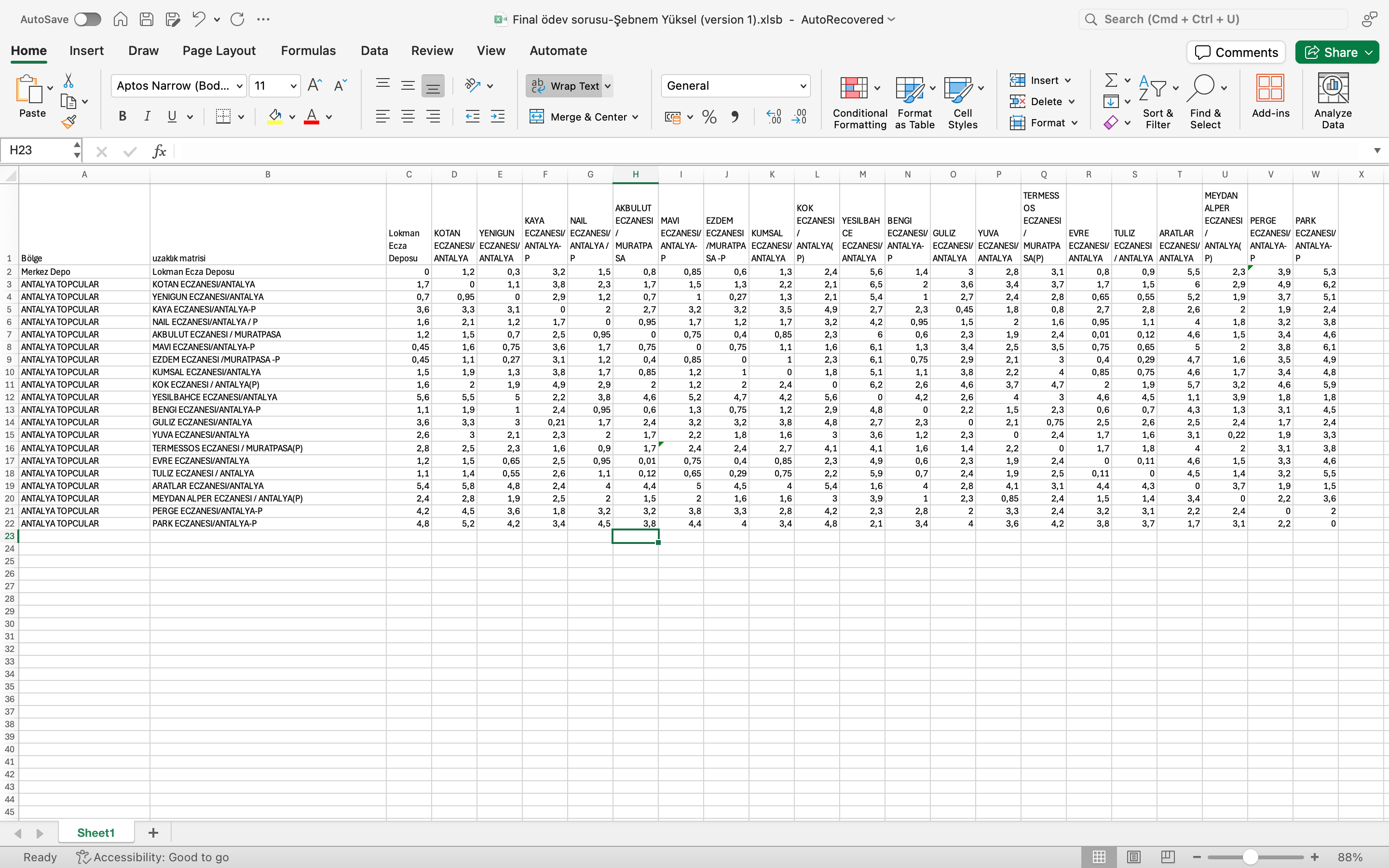1389x868 pixels.
Task: Open the font name dropdown
Action: (x=239, y=86)
